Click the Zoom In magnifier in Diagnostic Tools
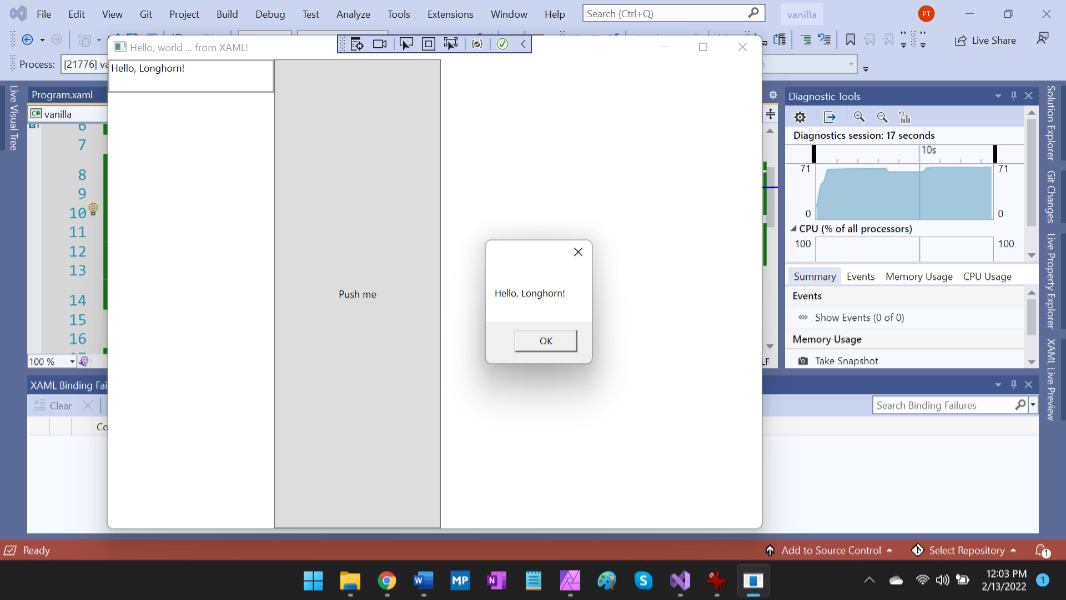Screen dimensions: 1066x600 tap(859, 117)
